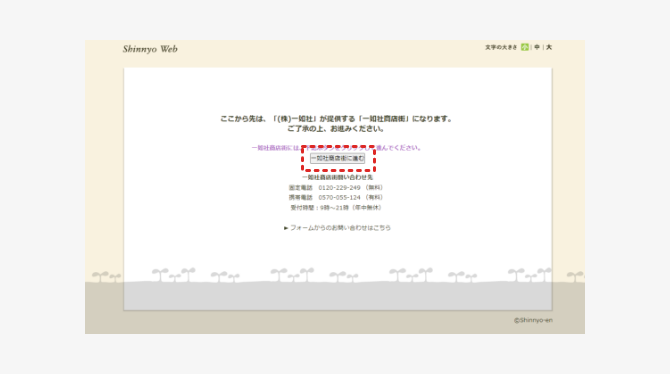670x374 pixels.
Task: Open the フォームからのお問い合わせはこちら link
Action: click(341, 228)
